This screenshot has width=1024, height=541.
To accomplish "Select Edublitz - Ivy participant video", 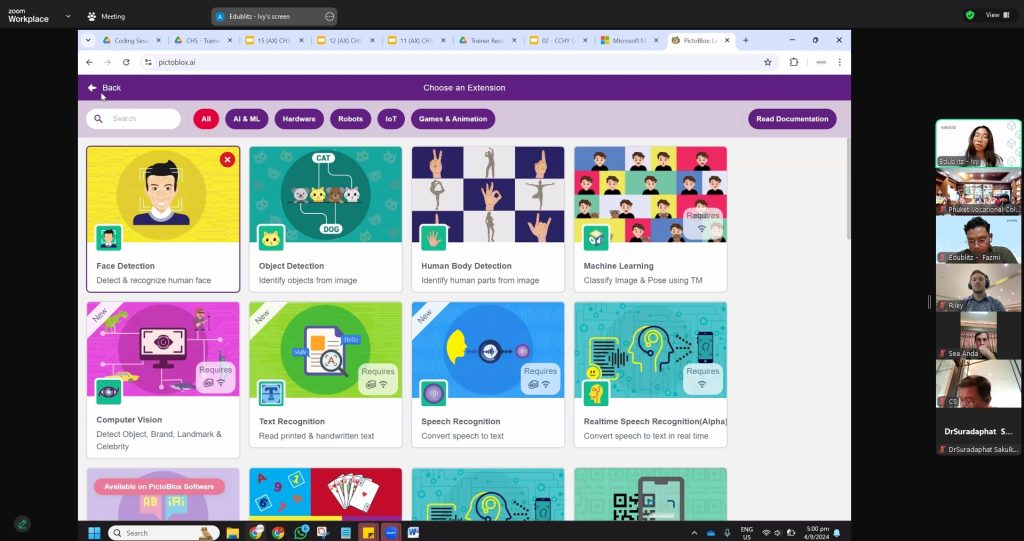I will click(978, 143).
